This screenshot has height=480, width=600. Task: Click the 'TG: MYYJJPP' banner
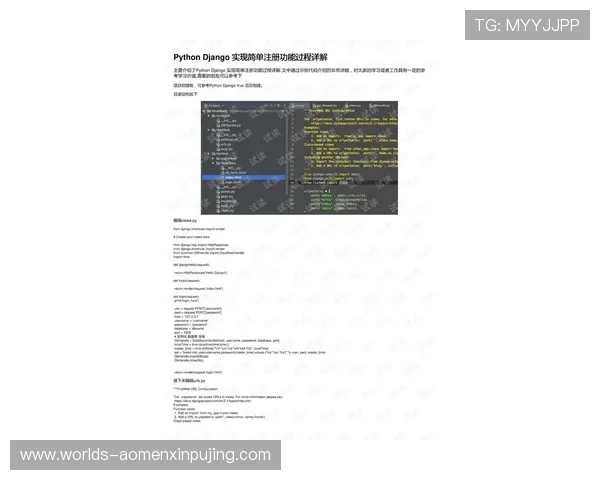[x=526, y=25]
